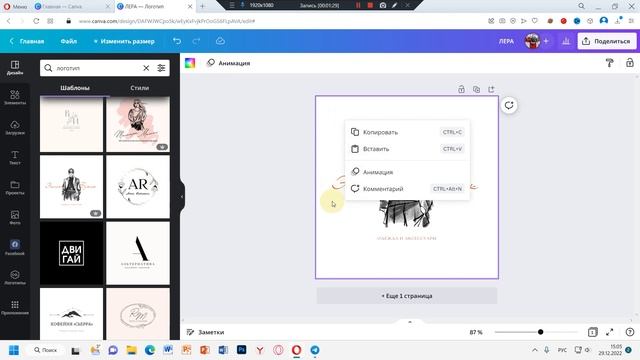Viewport: 640px width, 360px height.
Task: Lock the page above canvas
Action: 461,89
